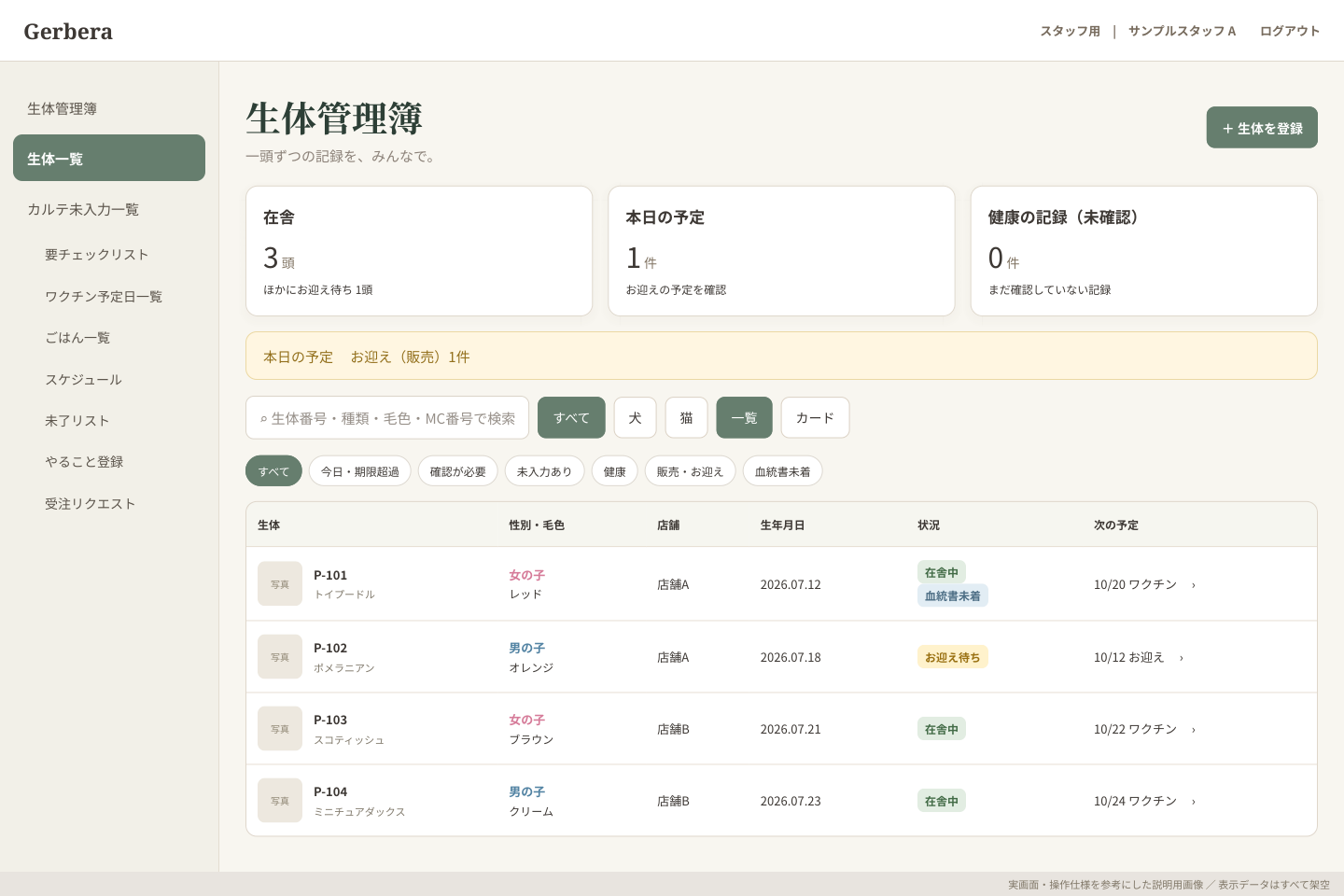Click the サンプルスタッフA user name
Viewport: 1344px width, 896px height.
(x=1182, y=31)
